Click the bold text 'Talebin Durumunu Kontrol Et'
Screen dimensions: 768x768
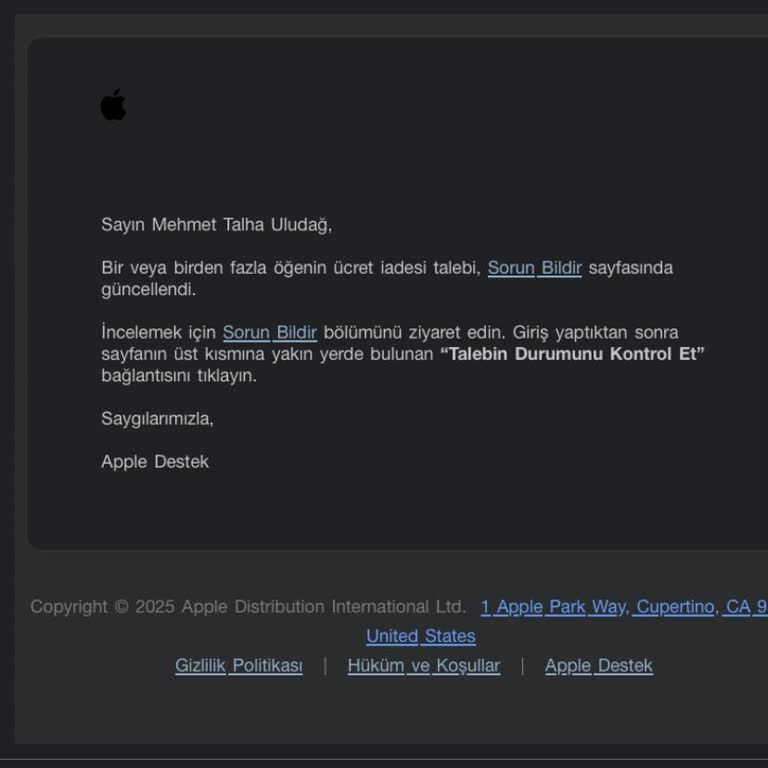(x=572, y=354)
